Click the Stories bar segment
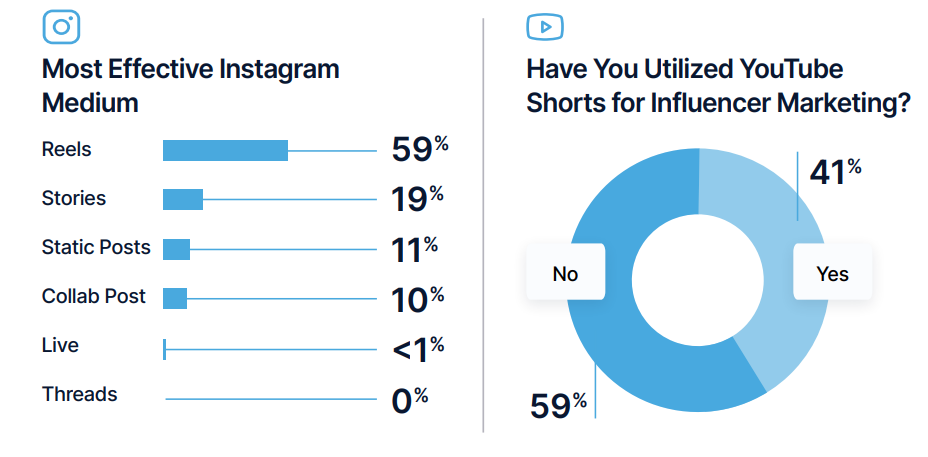928x457 pixels. tap(183, 199)
